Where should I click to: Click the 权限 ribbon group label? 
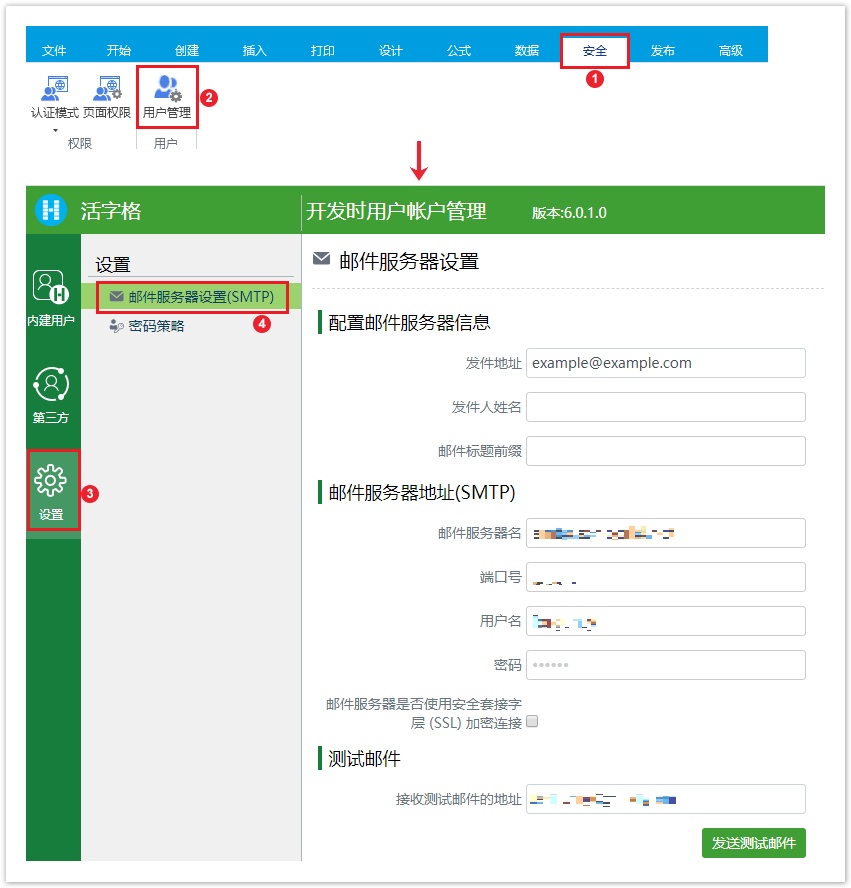80,143
